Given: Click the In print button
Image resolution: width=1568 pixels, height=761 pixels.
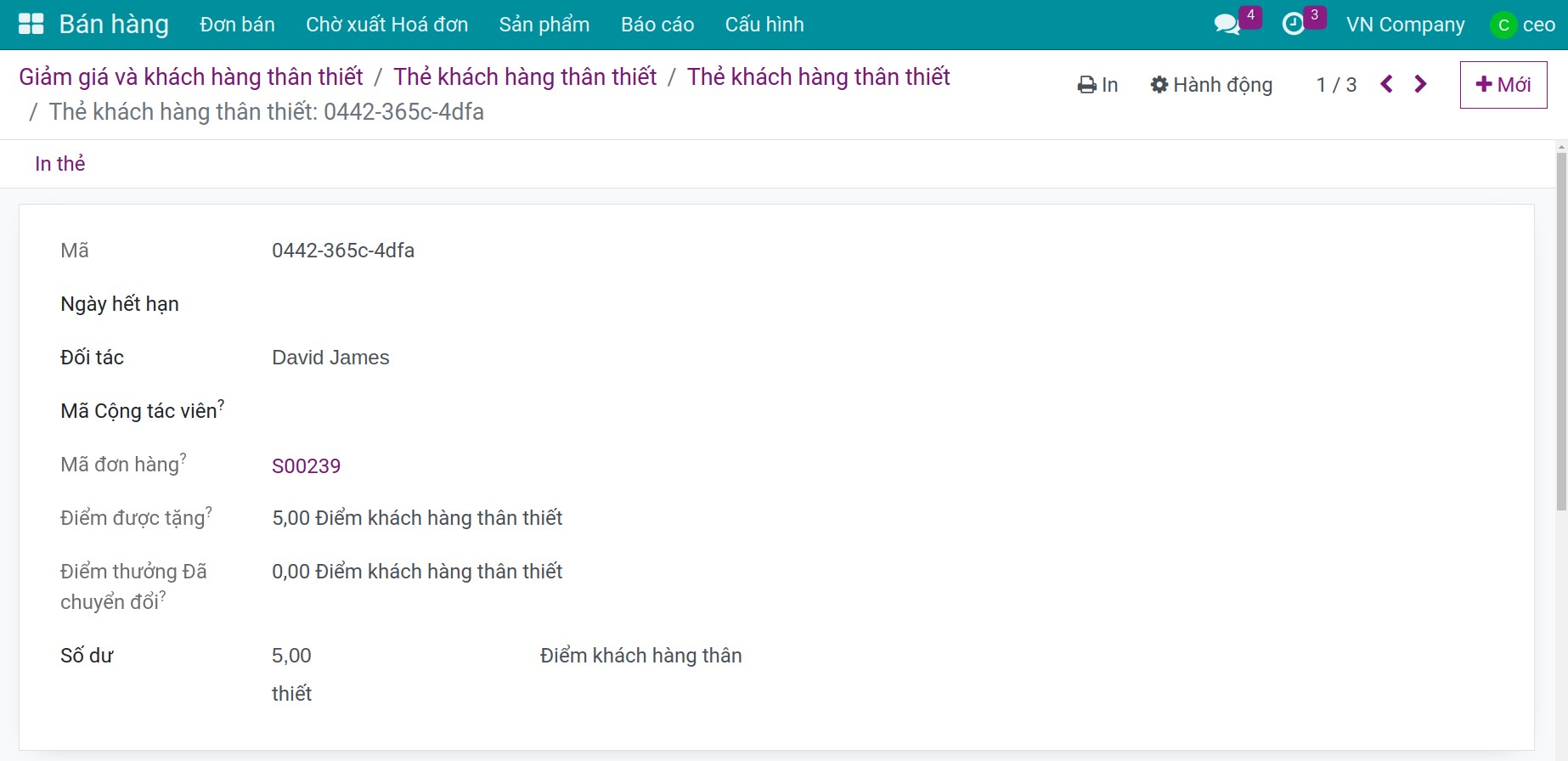Looking at the screenshot, I should coord(1097,85).
